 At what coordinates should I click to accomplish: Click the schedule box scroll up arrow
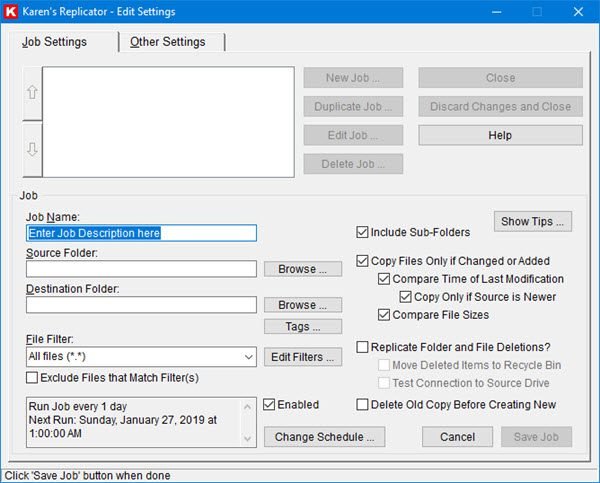248,406
